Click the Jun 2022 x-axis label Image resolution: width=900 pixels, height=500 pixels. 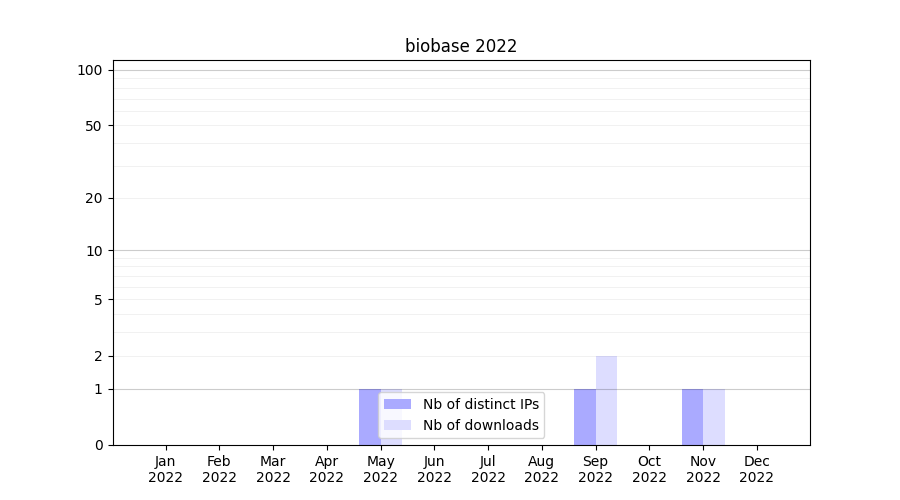click(x=434, y=469)
